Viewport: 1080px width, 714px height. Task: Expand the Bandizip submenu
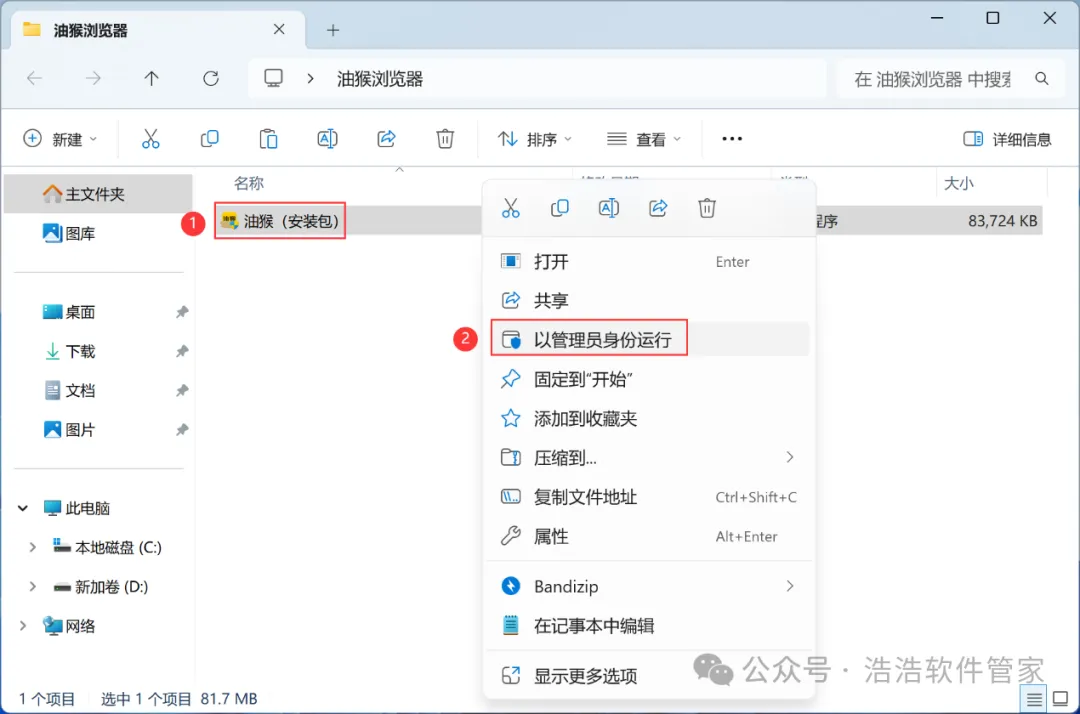(x=789, y=586)
